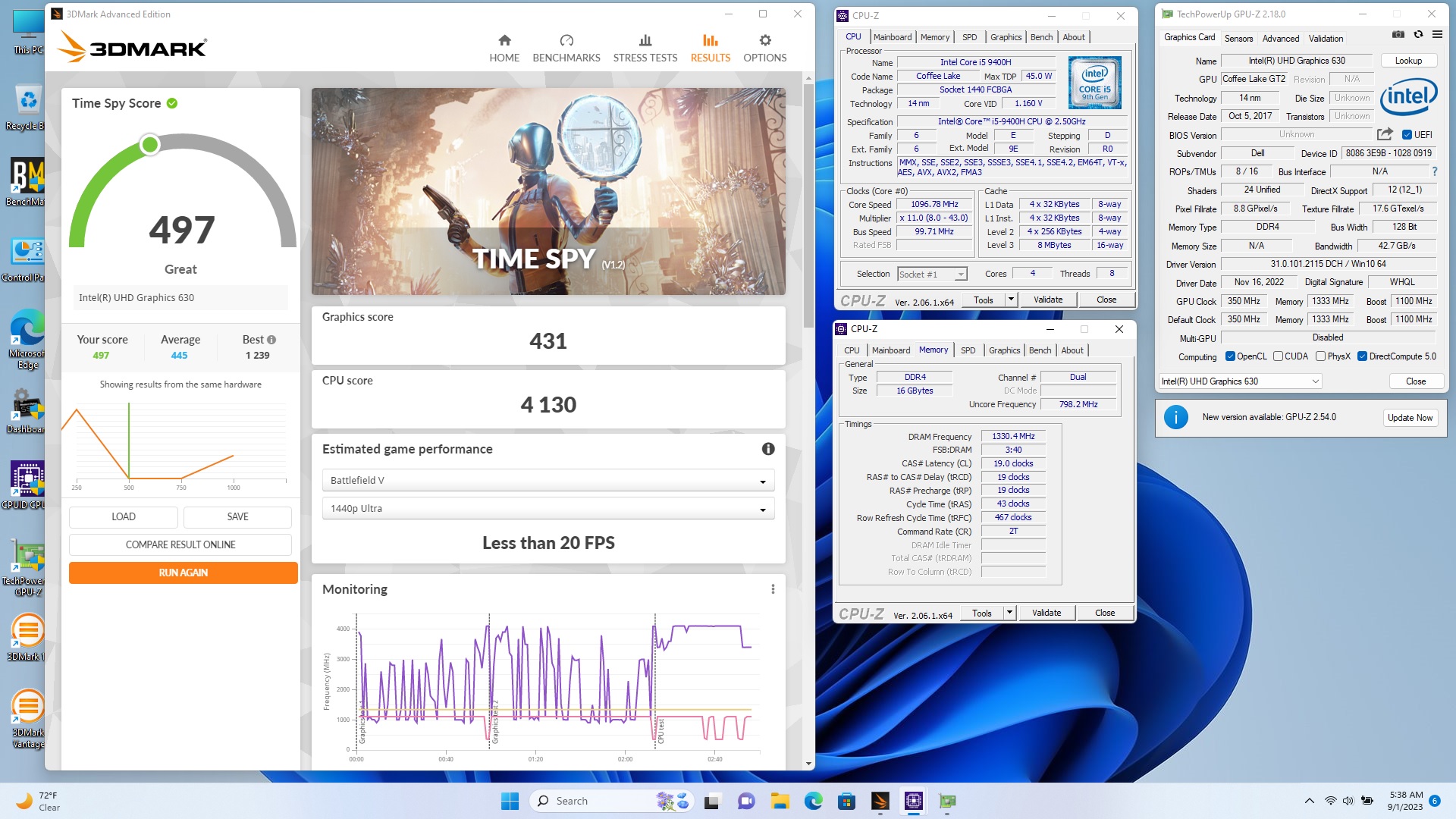Viewport: 1456px width, 819px height.
Task: Click the volume icon in system tray
Action: [x=1348, y=801]
